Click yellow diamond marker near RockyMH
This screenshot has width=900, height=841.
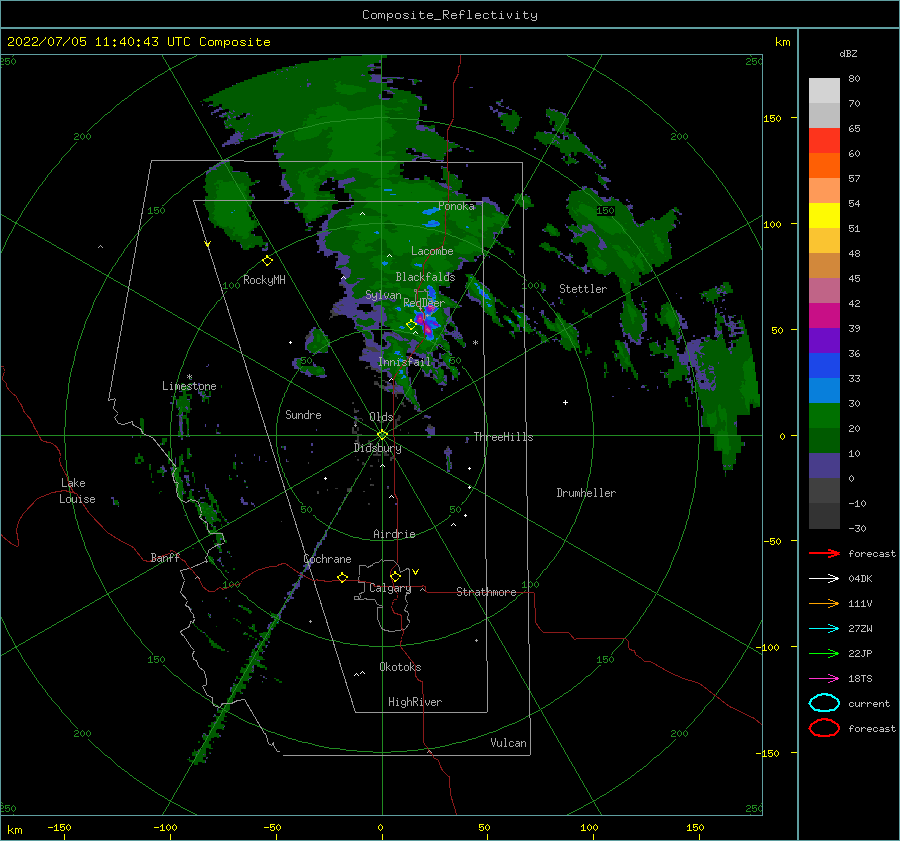[x=267, y=261]
